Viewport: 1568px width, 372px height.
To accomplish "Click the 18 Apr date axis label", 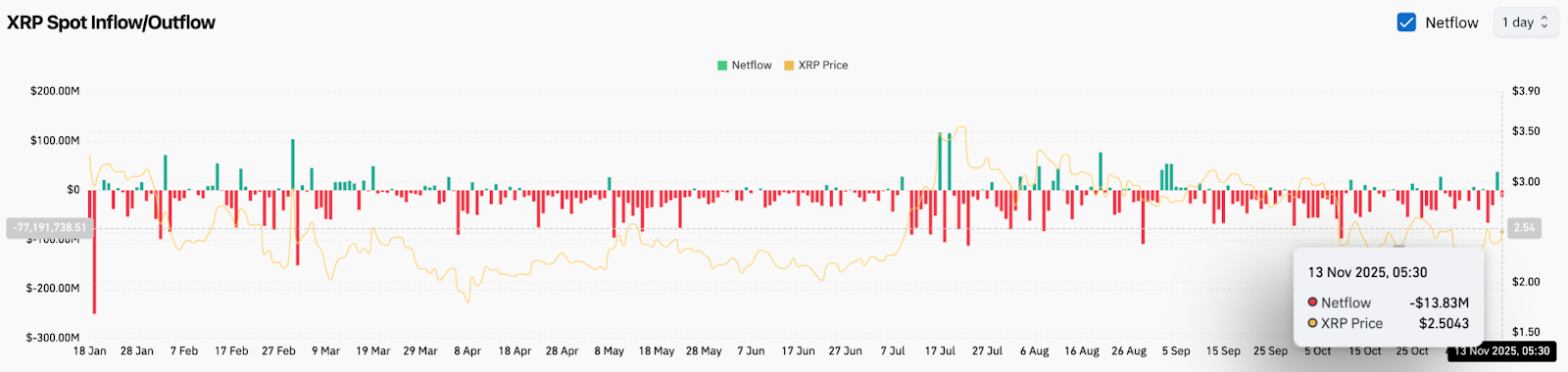I will pos(514,350).
